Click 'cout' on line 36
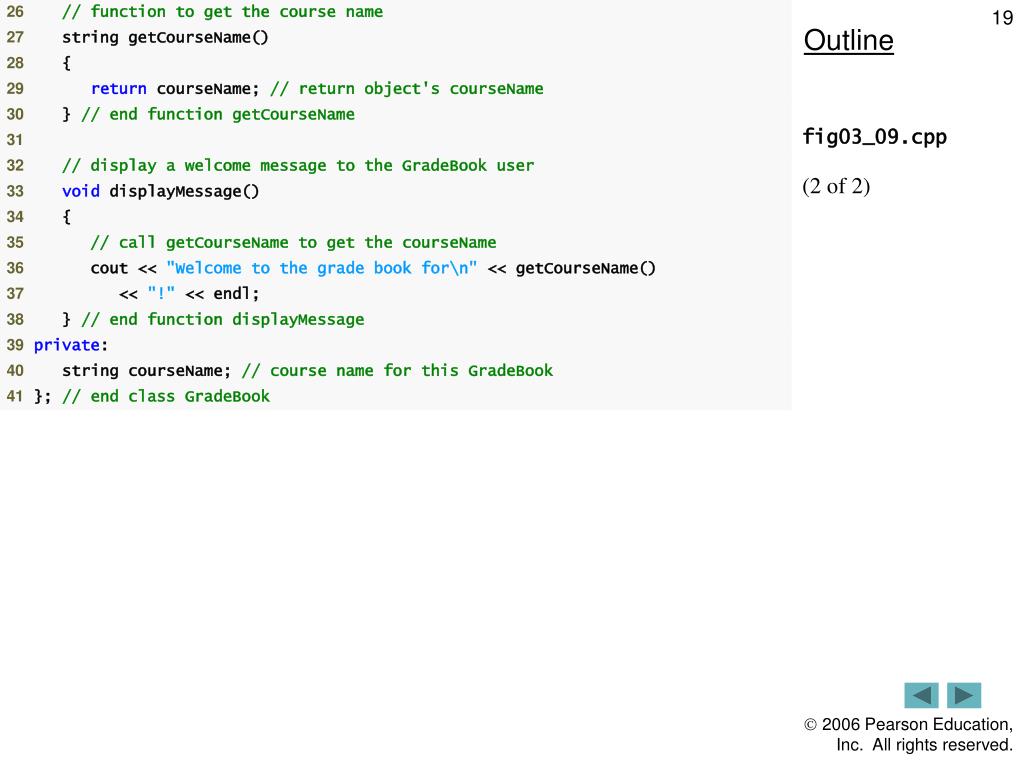 [x=109, y=268]
